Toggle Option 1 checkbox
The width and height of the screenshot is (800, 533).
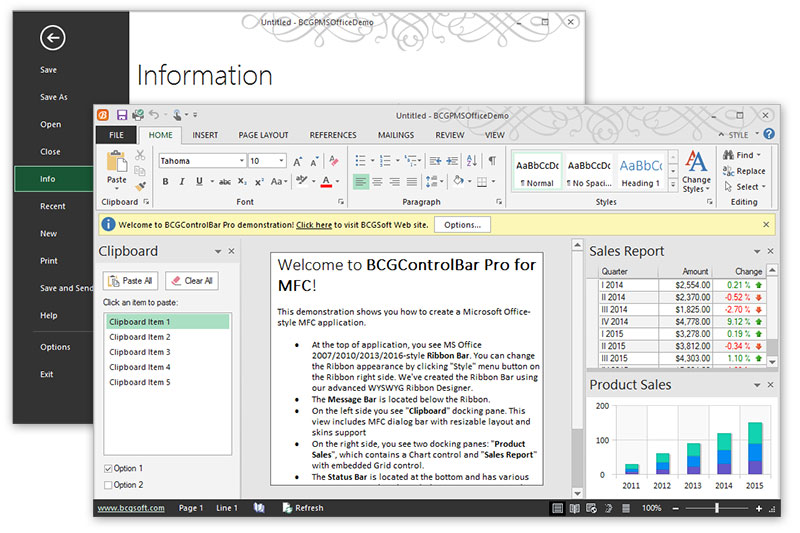coord(108,469)
